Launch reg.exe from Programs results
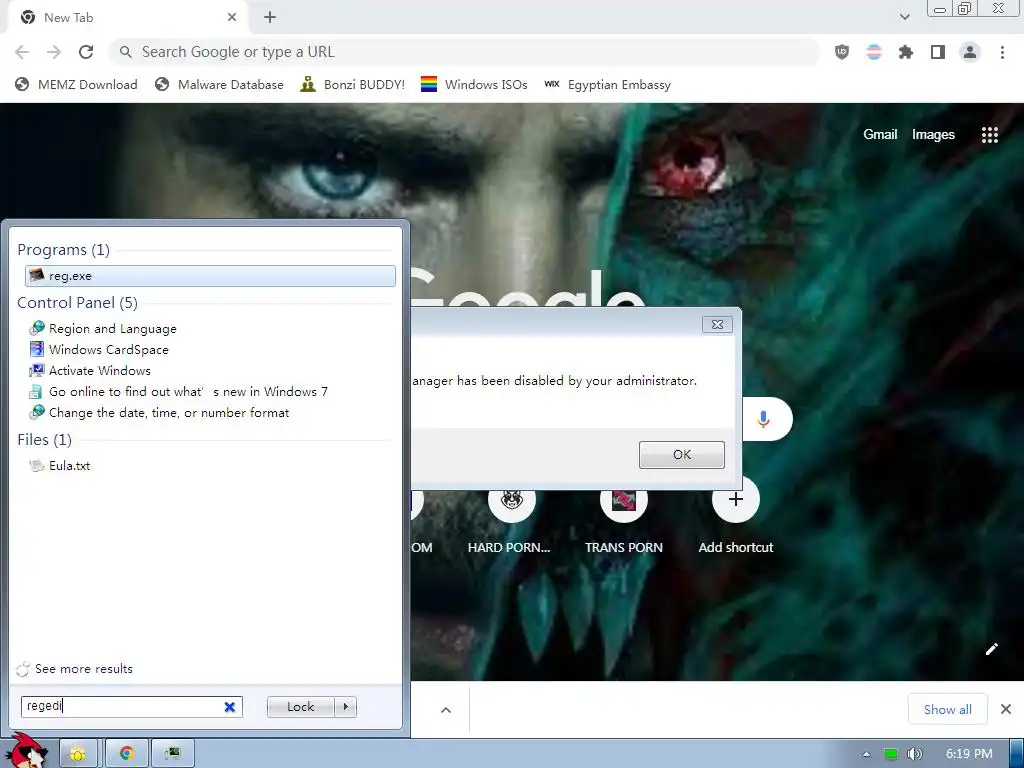Viewport: 1024px width, 768px height. [210, 276]
